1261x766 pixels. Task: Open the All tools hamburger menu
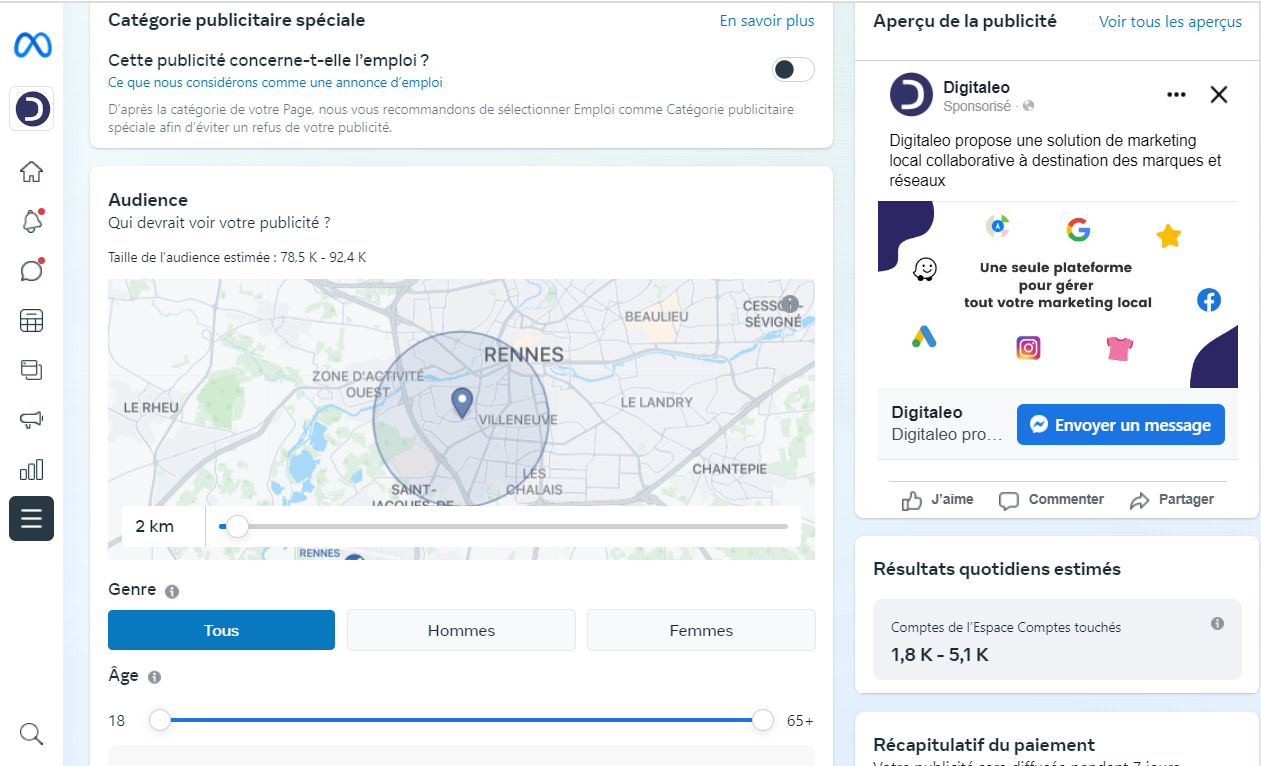click(x=31, y=518)
